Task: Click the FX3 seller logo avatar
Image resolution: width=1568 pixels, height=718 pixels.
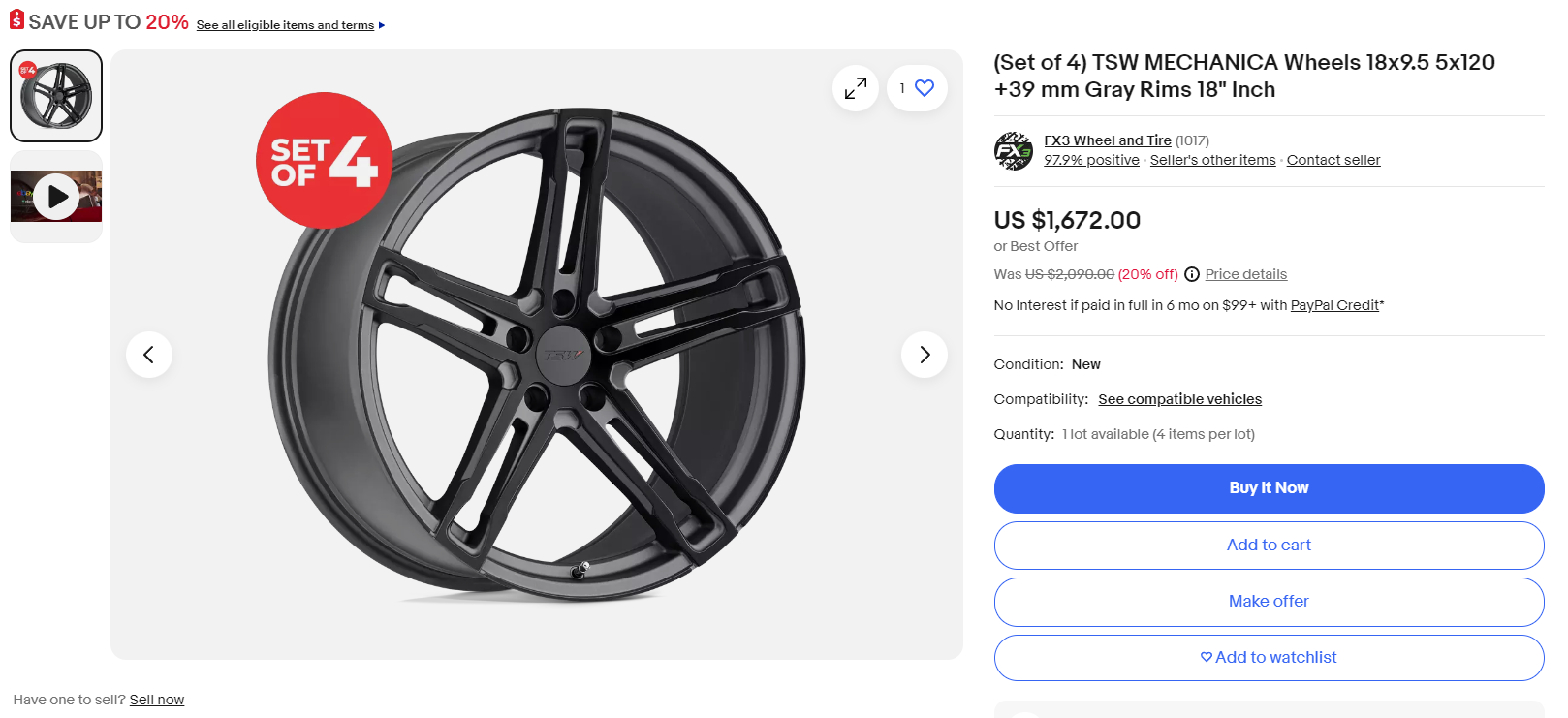Action: click(1014, 151)
